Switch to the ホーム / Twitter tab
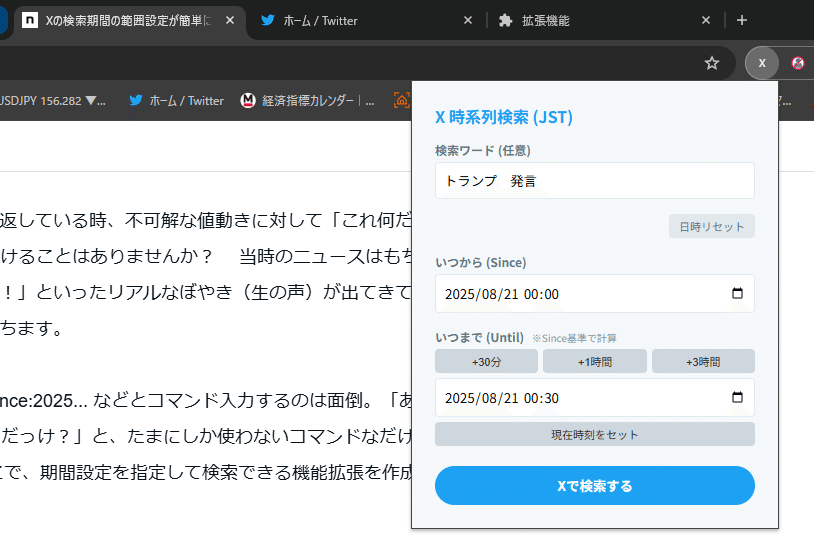Screen dimensions: 814x538 pyautogui.click(x=366, y=20)
